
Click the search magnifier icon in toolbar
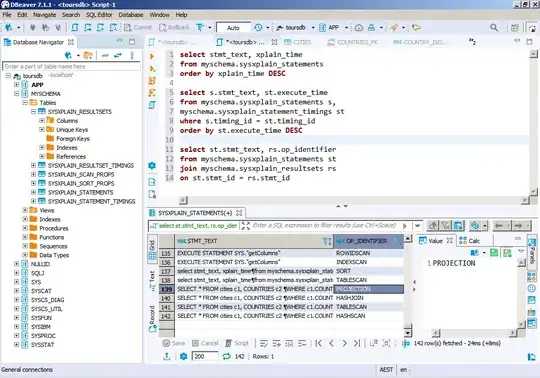pos(494,28)
